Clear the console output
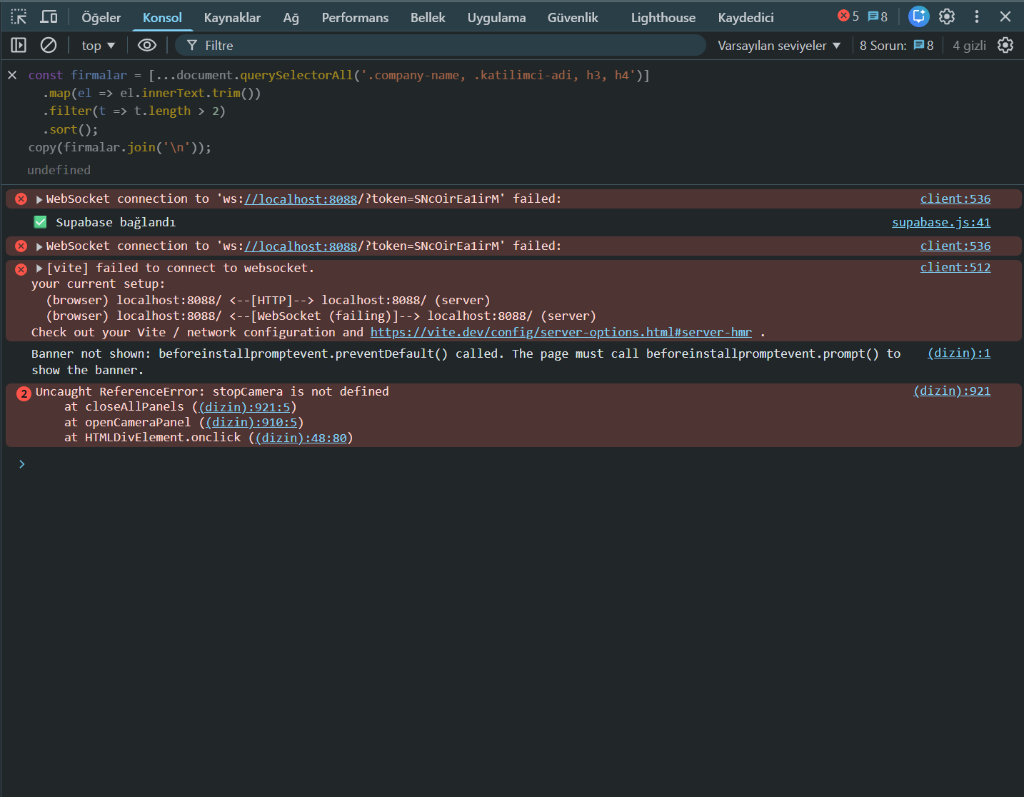1024x797 pixels. (48, 45)
